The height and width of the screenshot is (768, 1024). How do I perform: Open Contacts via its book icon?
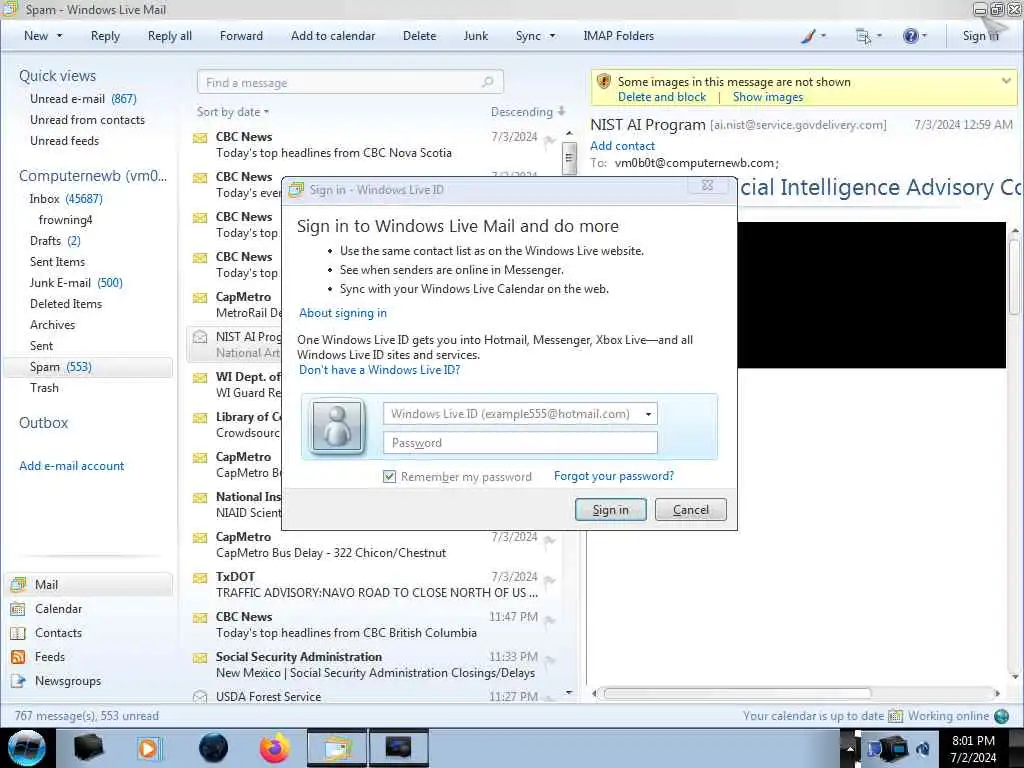(x=18, y=633)
